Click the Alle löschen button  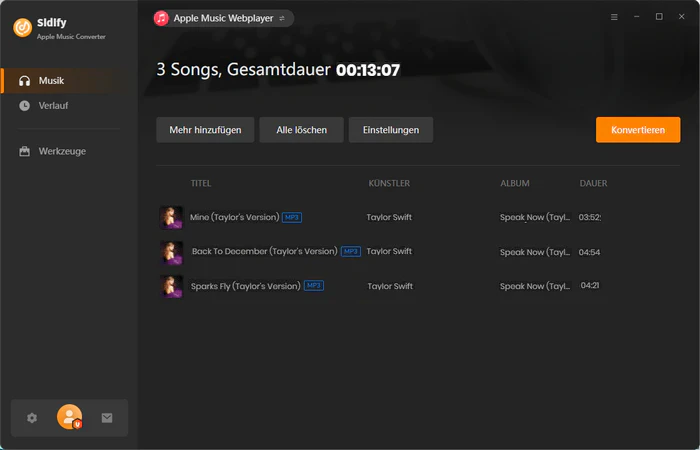click(301, 130)
